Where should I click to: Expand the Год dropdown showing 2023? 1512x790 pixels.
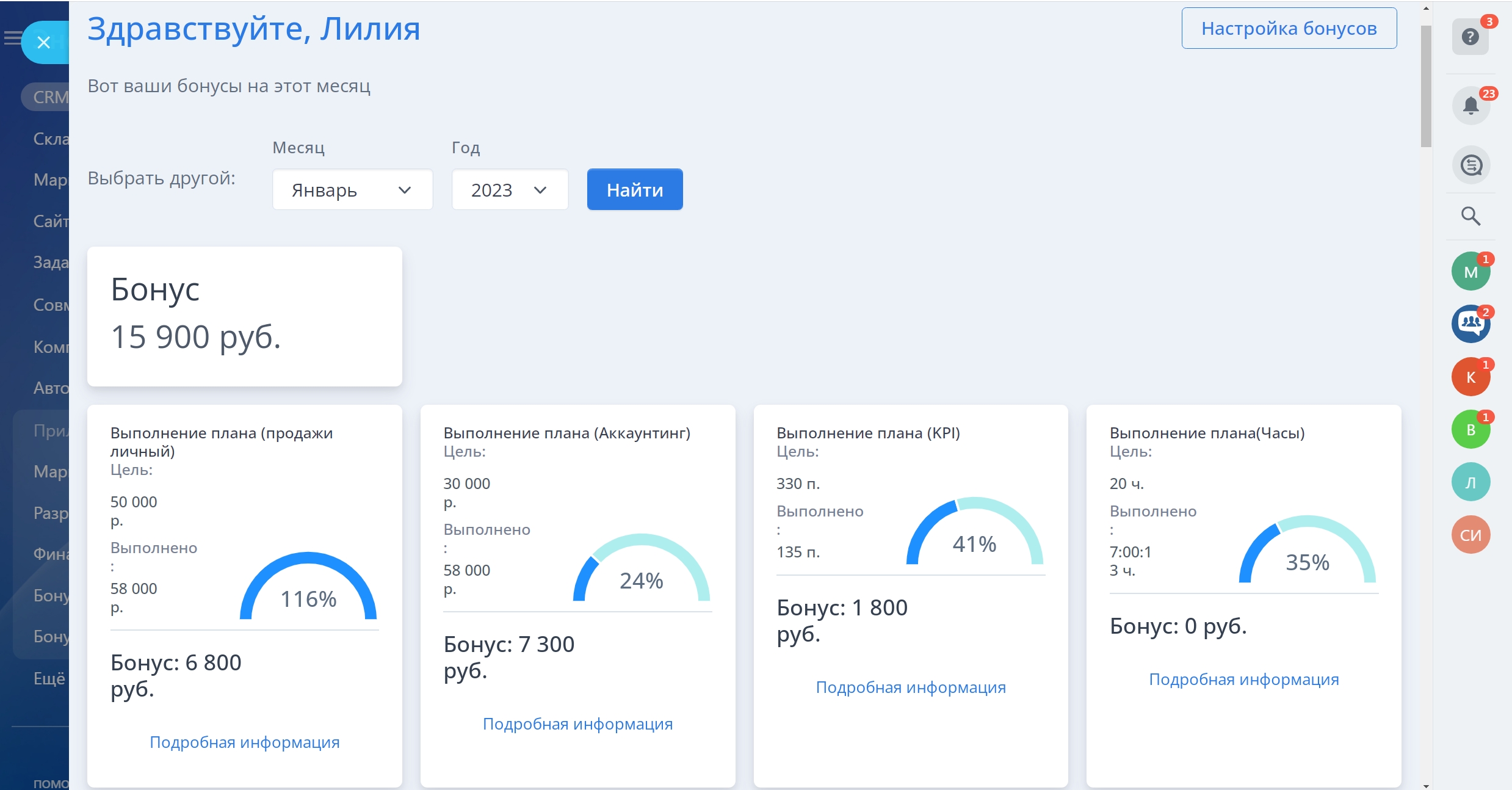[509, 190]
